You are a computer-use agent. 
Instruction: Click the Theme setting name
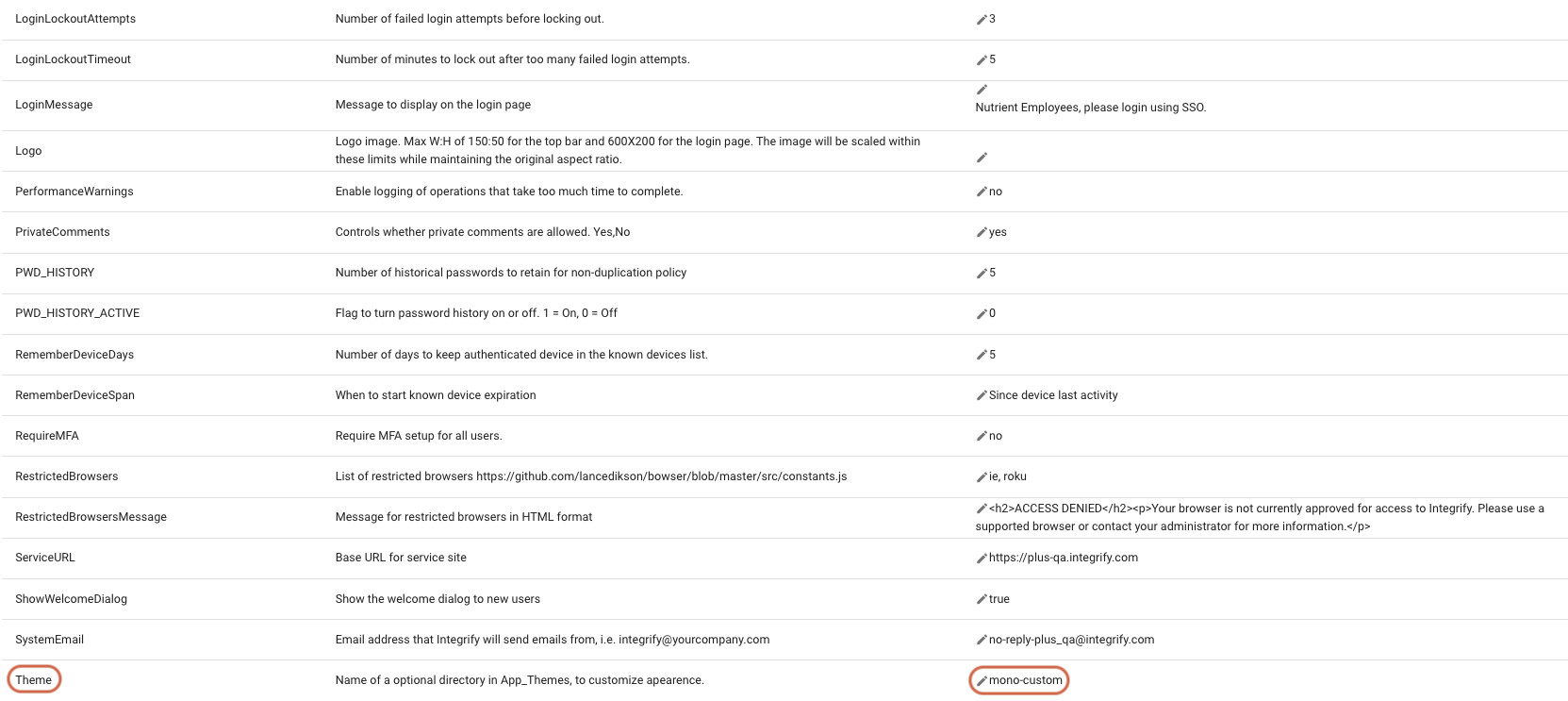pos(34,680)
